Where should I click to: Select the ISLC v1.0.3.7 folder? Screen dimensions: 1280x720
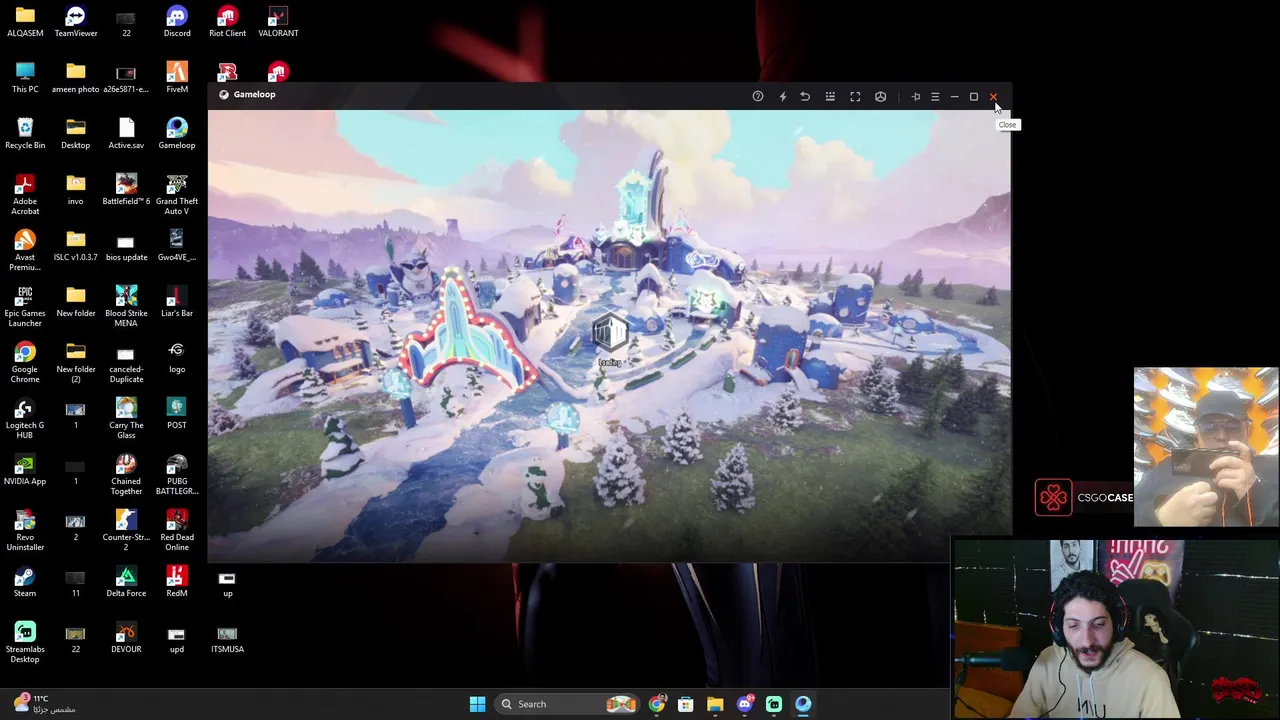[76, 246]
